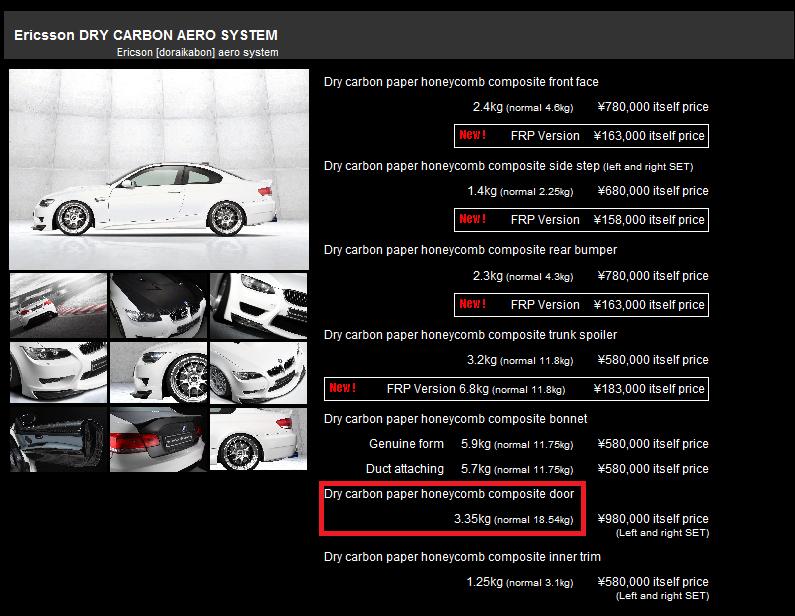Click the trunk spoiler price ¥580,000 beside 3.2kg

(653, 360)
